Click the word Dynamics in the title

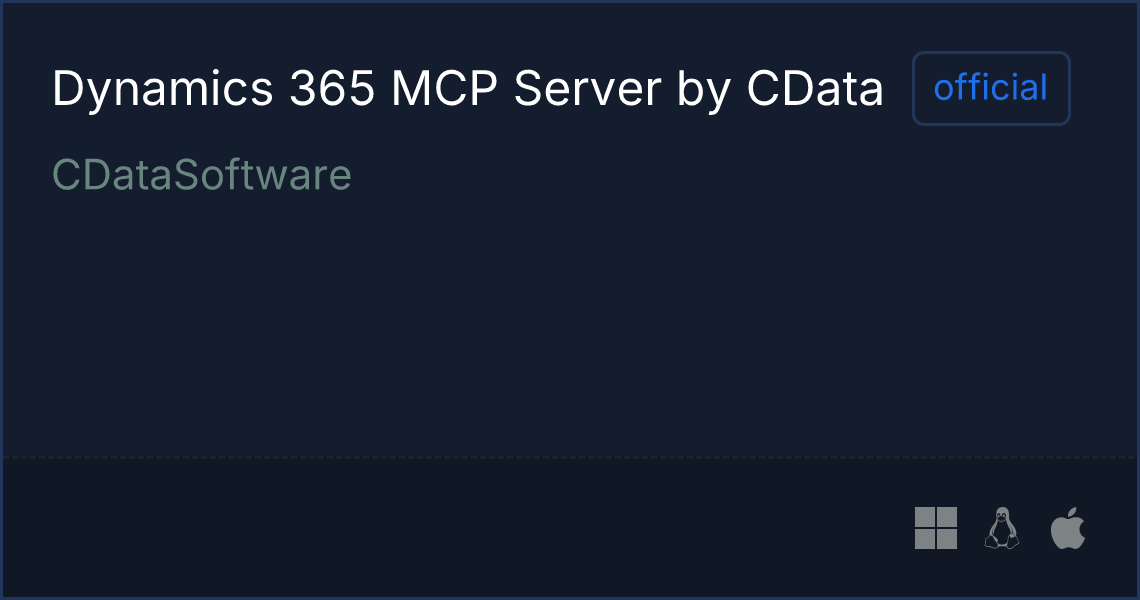[x=163, y=89]
